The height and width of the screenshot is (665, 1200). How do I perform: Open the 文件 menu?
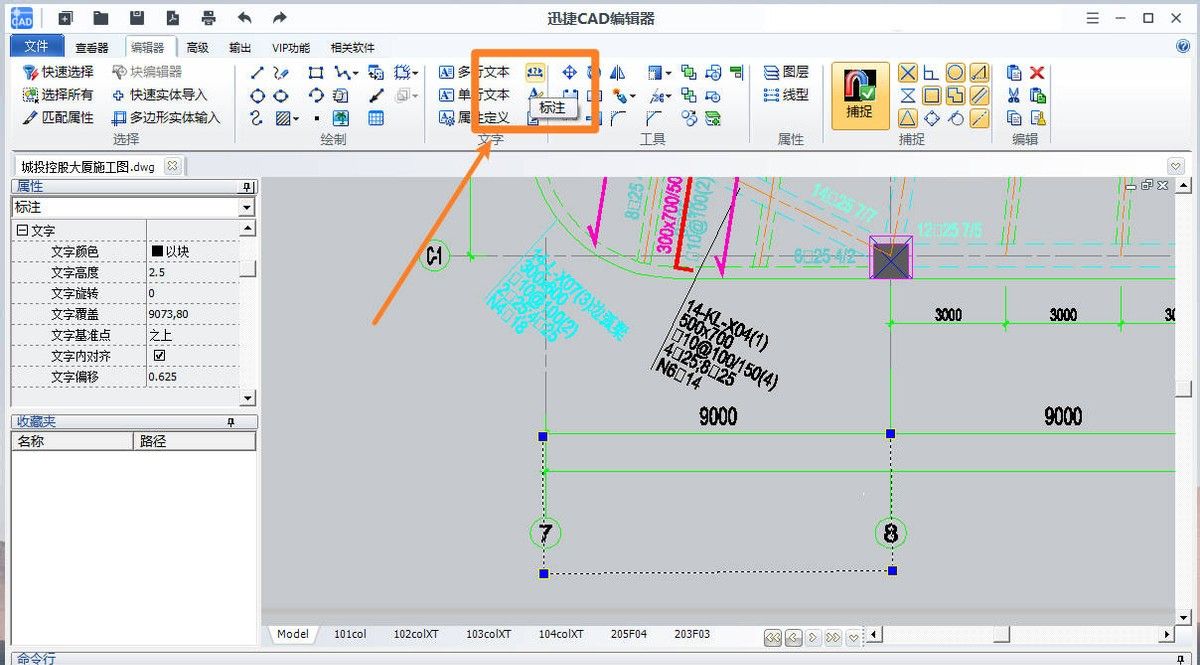[36, 47]
